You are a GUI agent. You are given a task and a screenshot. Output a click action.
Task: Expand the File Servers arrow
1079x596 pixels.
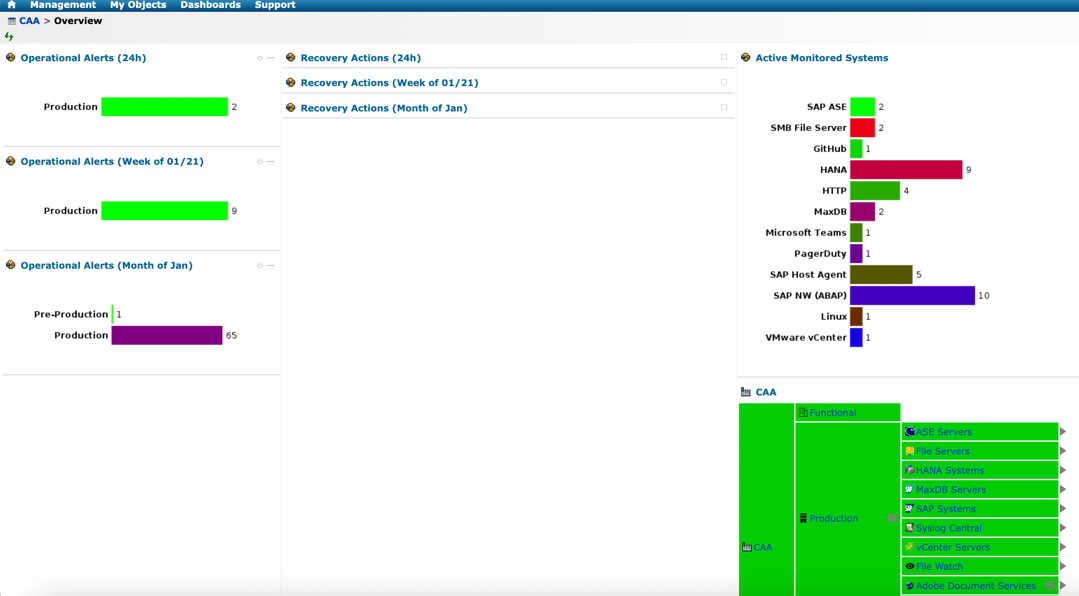click(x=1063, y=451)
